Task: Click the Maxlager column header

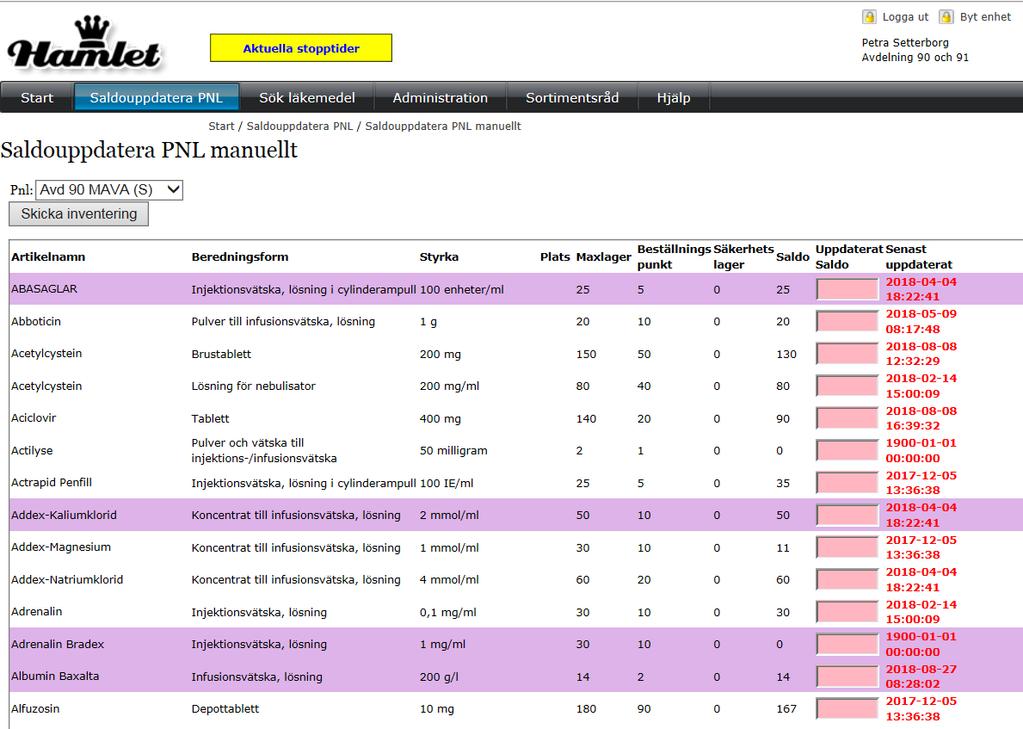Action: pos(603,257)
